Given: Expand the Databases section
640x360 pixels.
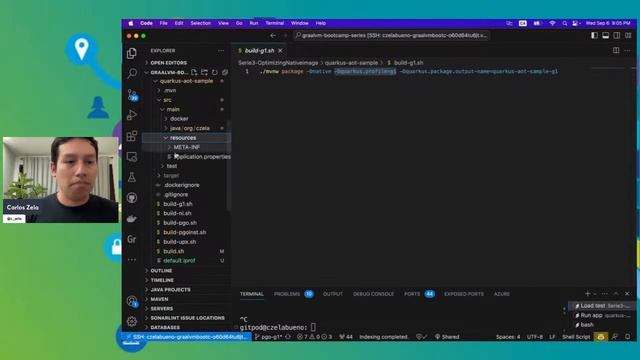Looking at the screenshot, I should coord(186,327).
